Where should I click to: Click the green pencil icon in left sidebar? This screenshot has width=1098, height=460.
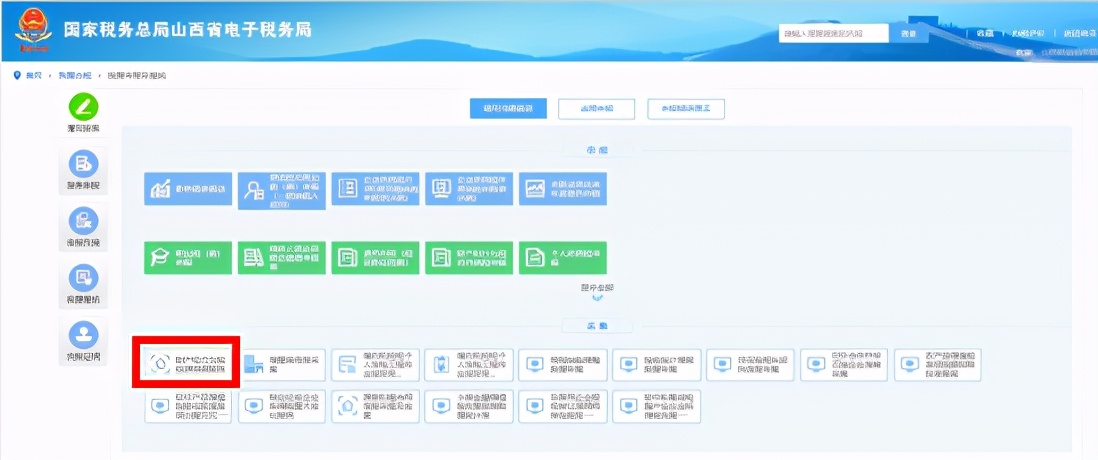pos(84,107)
